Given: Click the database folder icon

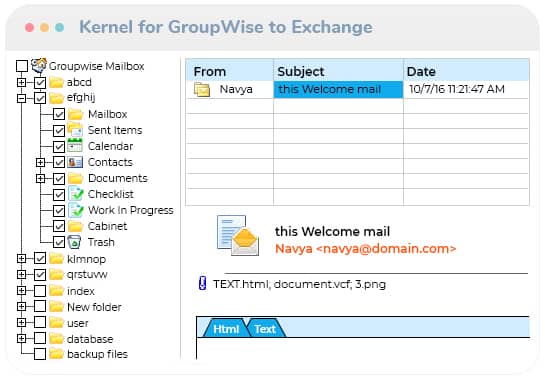Looking at the screenshot, I should pyautogui.click(x=56, y=339).
